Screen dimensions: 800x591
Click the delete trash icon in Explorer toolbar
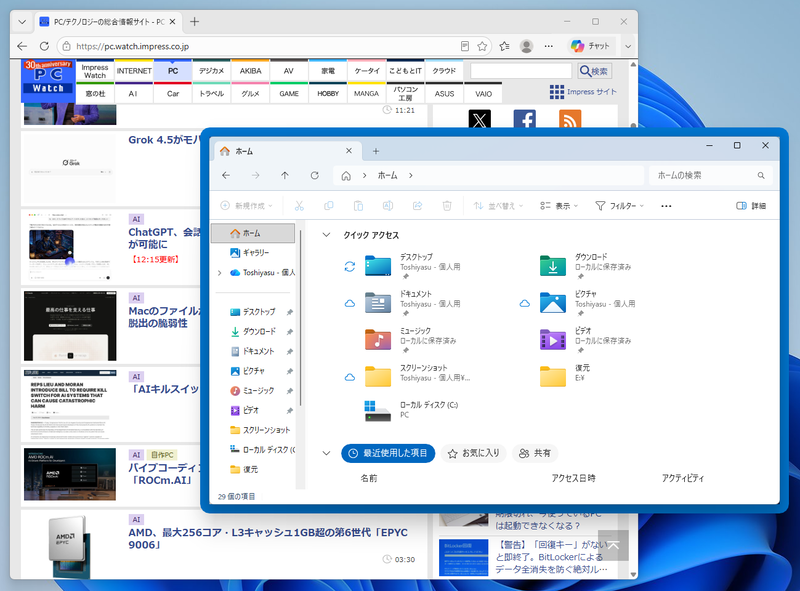click(447, 206)
